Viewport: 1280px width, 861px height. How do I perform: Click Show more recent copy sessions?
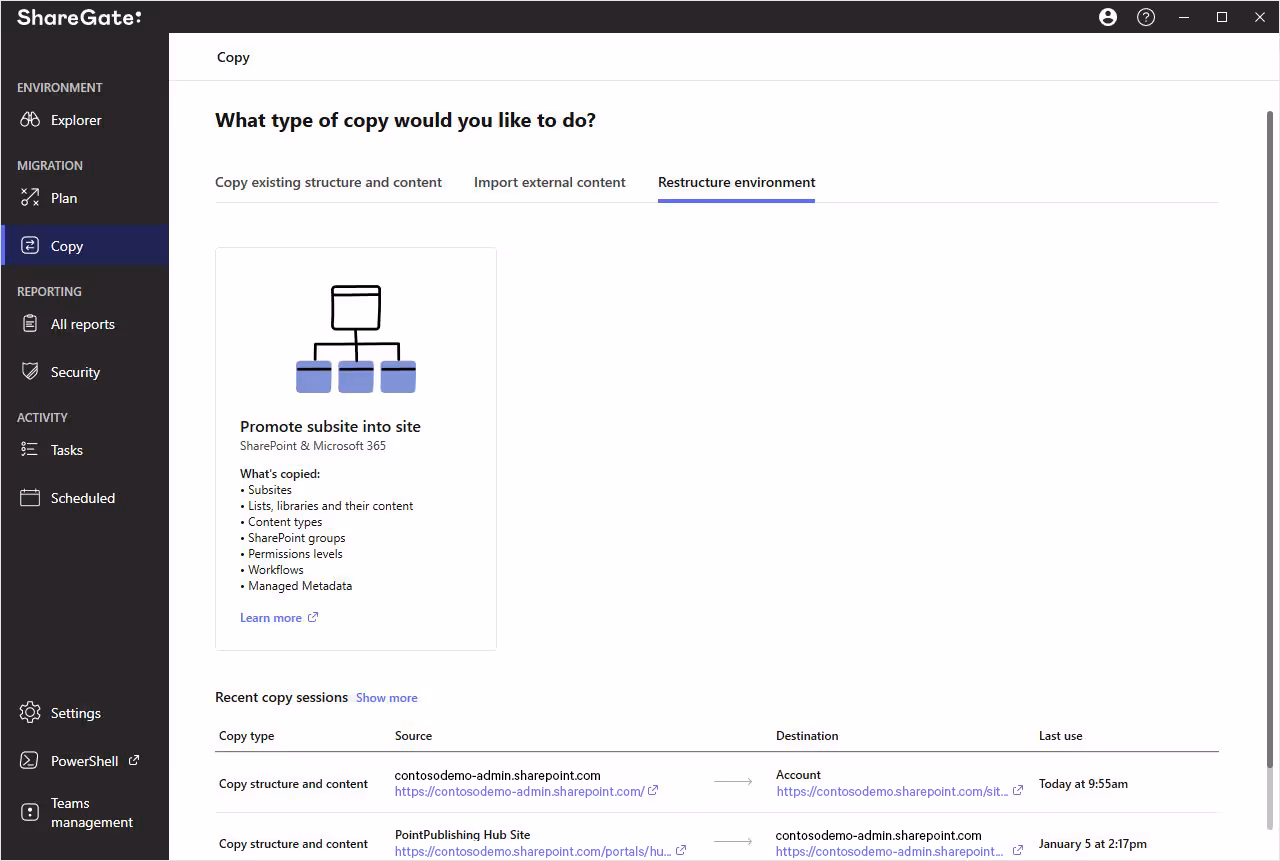[387, 698]
